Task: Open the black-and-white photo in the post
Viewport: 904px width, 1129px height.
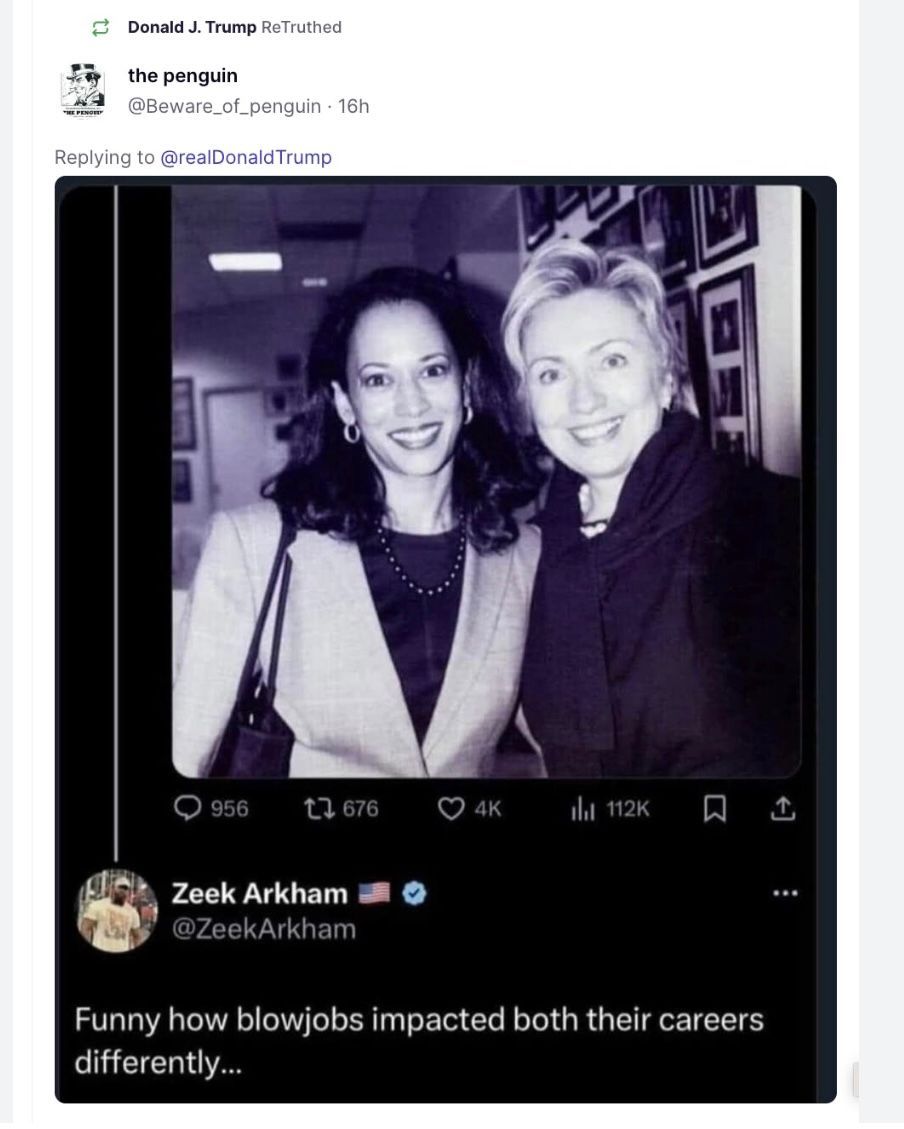Action: (486, 480)
